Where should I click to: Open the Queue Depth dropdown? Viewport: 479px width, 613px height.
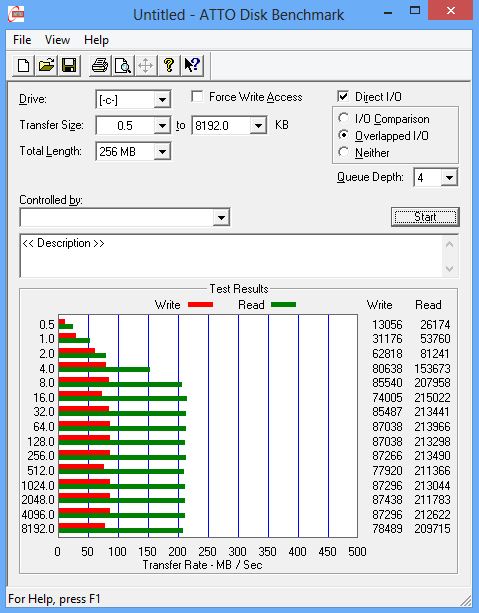[449, 178]
